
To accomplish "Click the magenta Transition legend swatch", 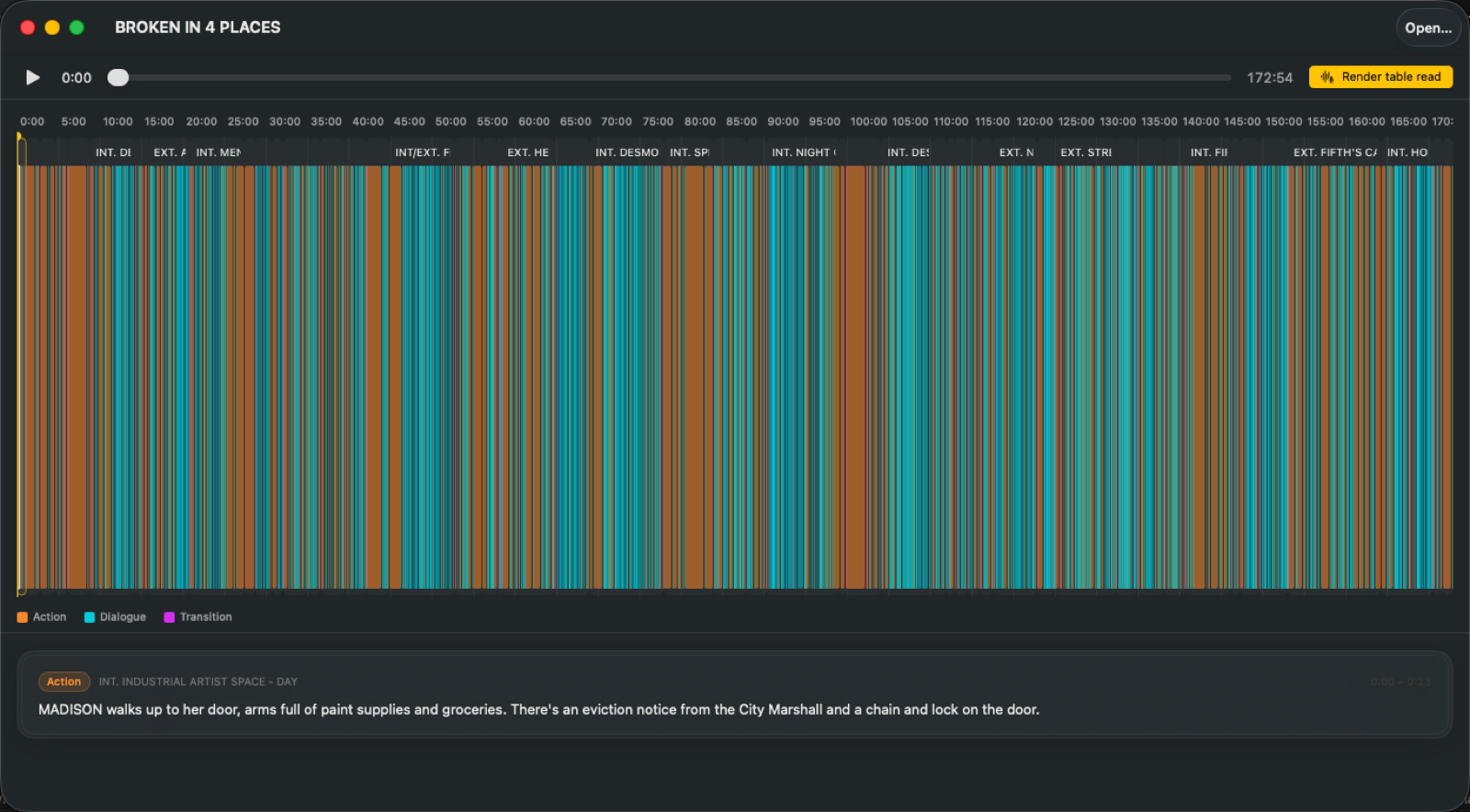I will pyautogui.click(x=169, y=617).
